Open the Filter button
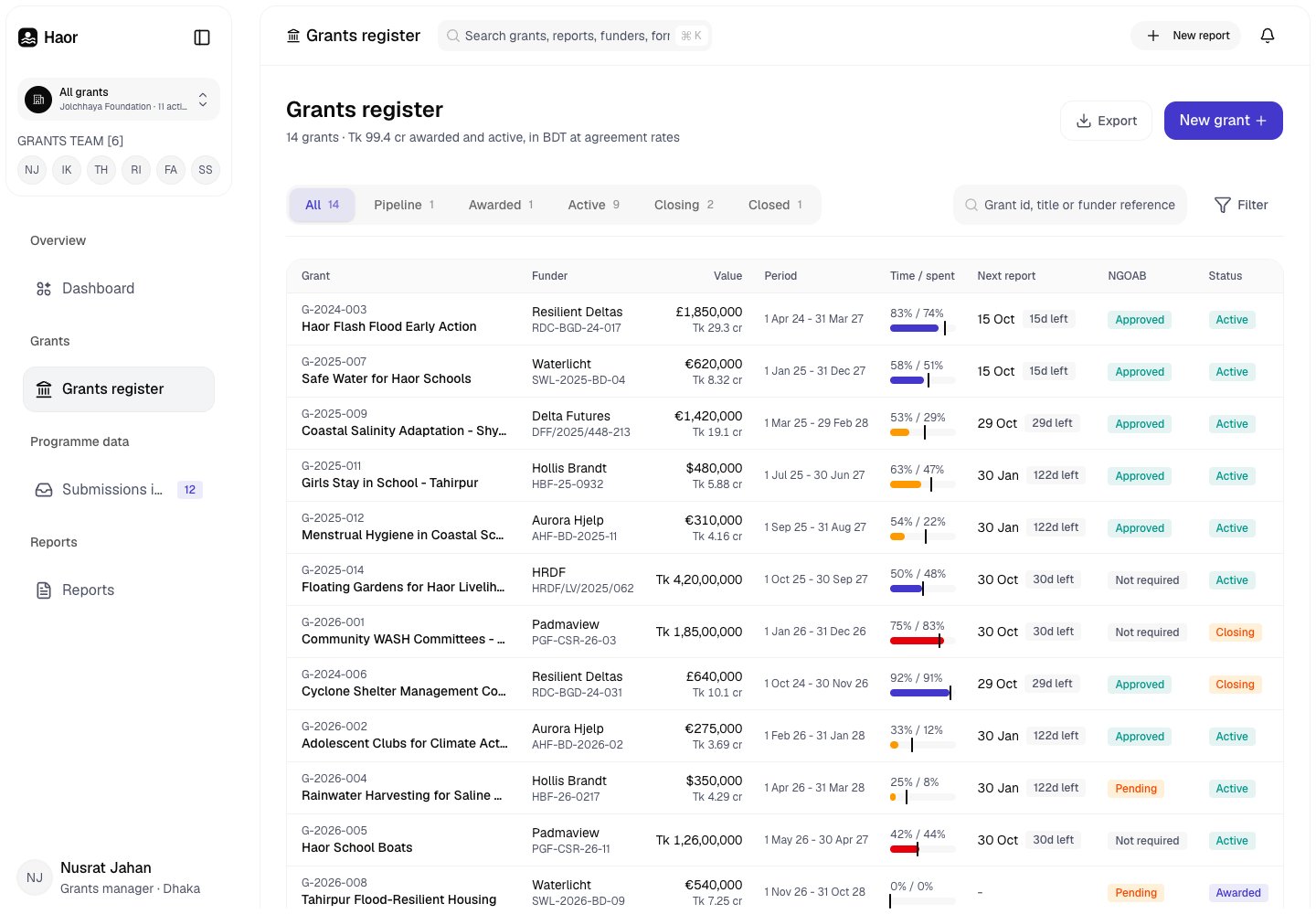 click(1241, 205)
